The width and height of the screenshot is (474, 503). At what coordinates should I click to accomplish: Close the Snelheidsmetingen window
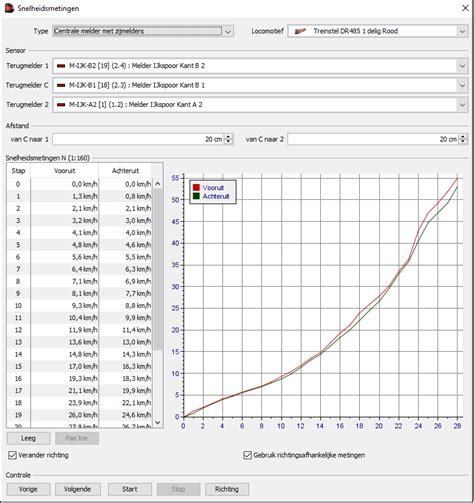click(x=465, y=8)
